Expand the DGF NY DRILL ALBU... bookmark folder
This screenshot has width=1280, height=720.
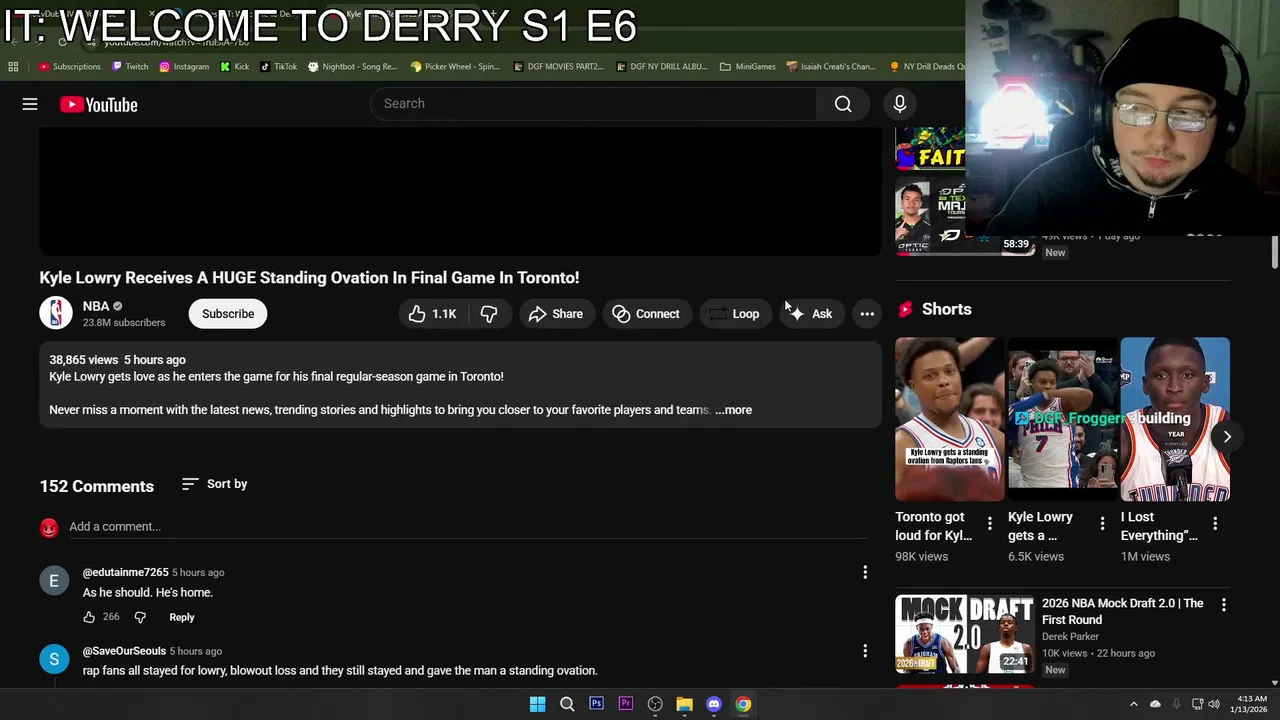[x=662, y=67]
